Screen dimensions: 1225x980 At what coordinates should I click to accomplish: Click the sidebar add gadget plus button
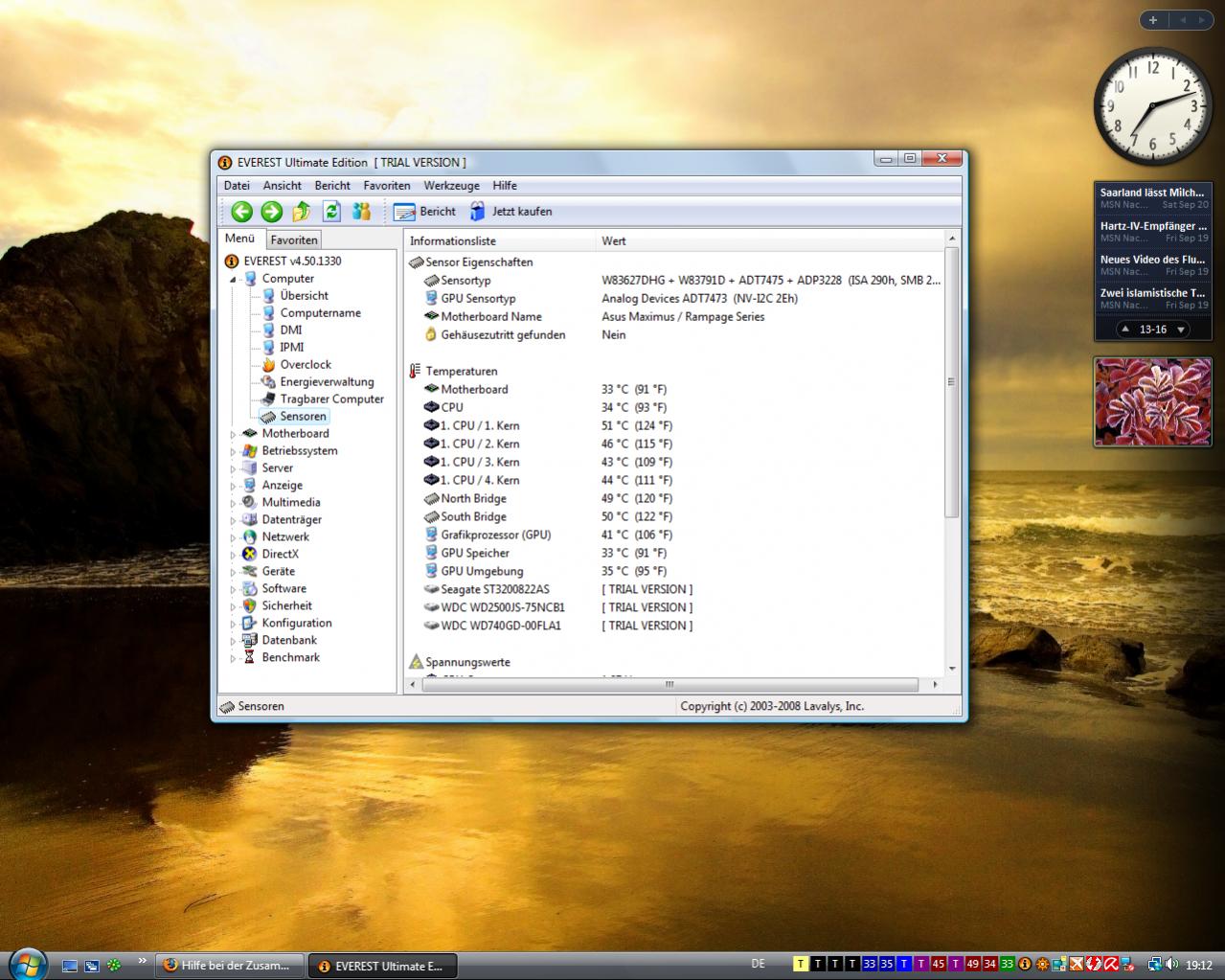(1153, 19)
